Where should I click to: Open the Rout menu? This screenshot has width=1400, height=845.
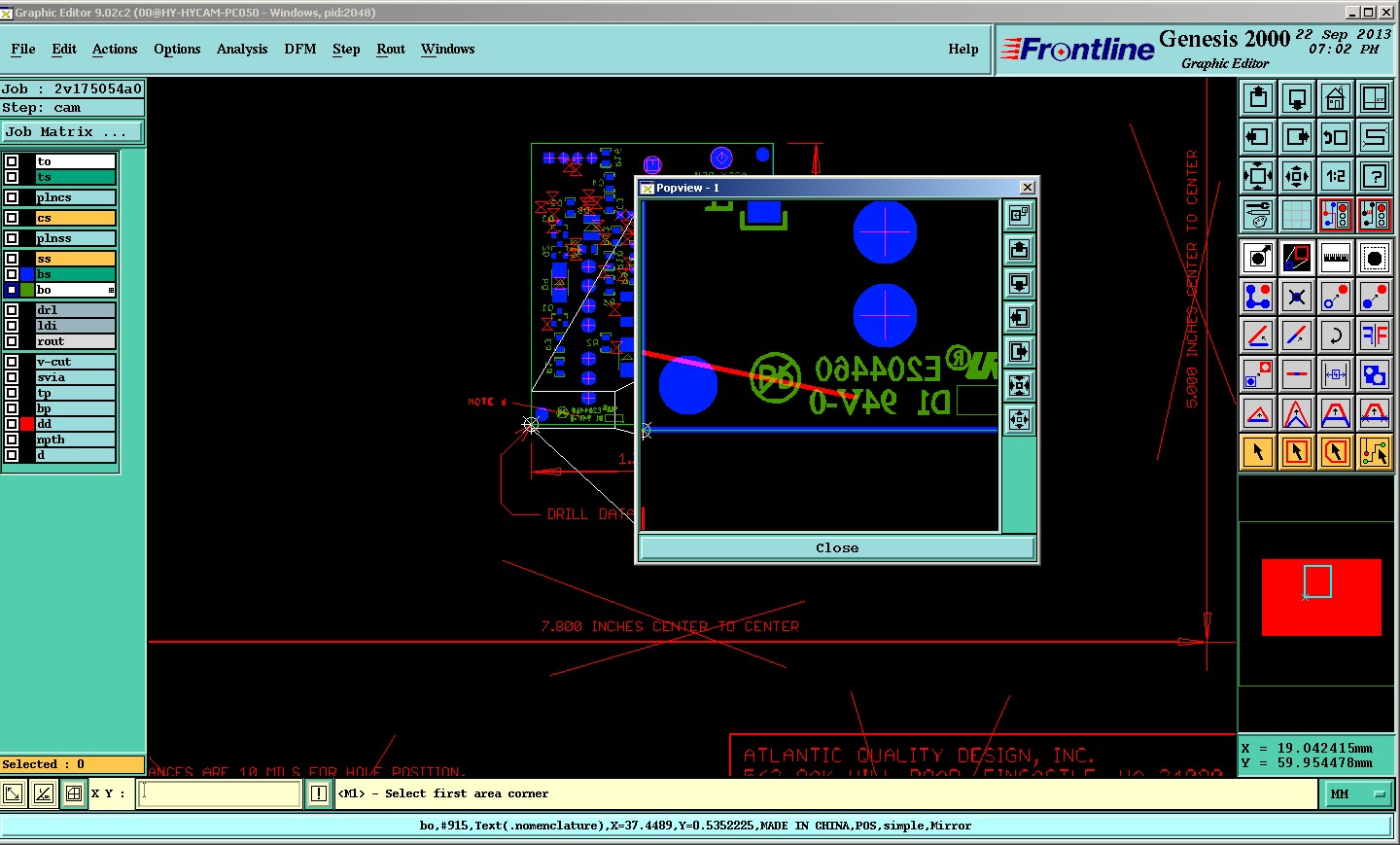coord(391,49)
